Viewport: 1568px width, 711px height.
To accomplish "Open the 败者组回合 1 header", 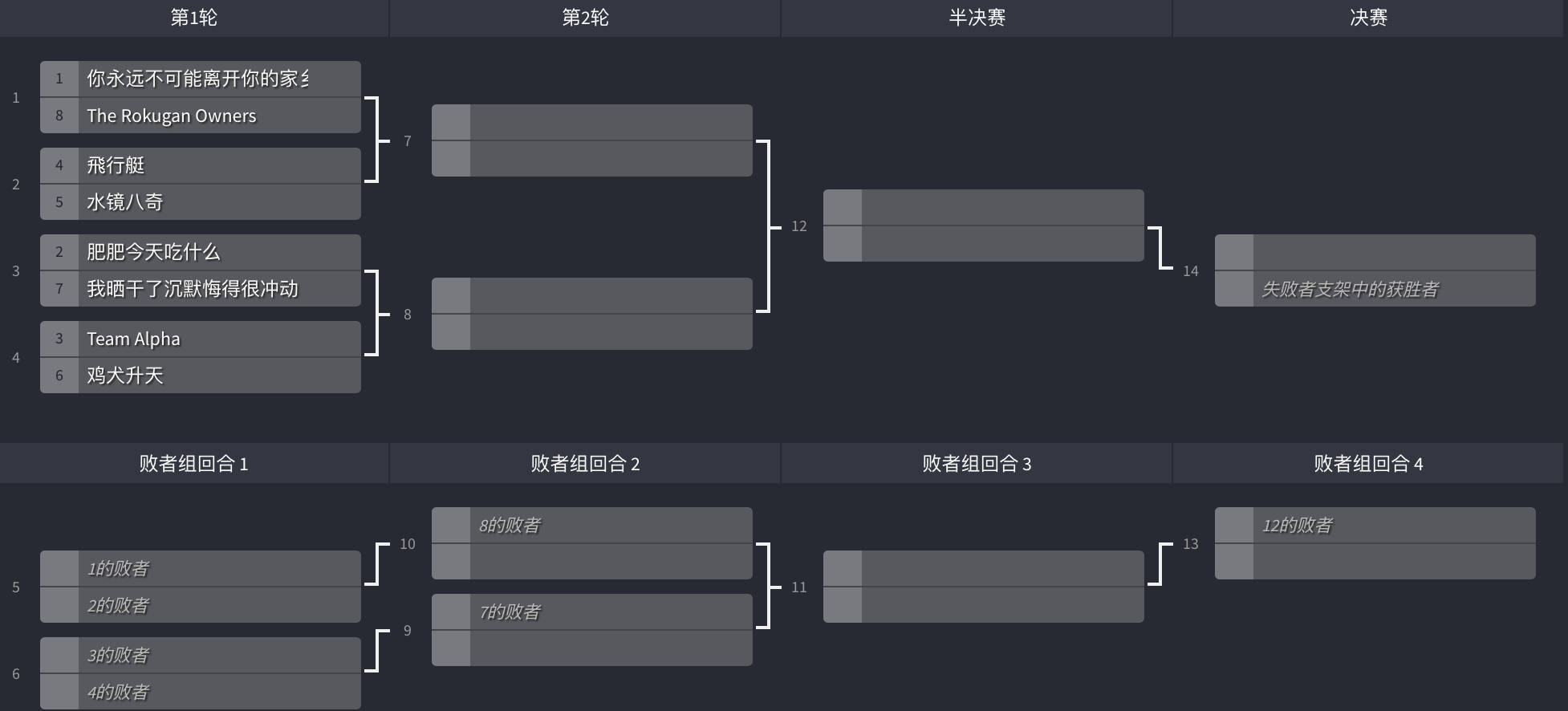I will click(193, 464).
